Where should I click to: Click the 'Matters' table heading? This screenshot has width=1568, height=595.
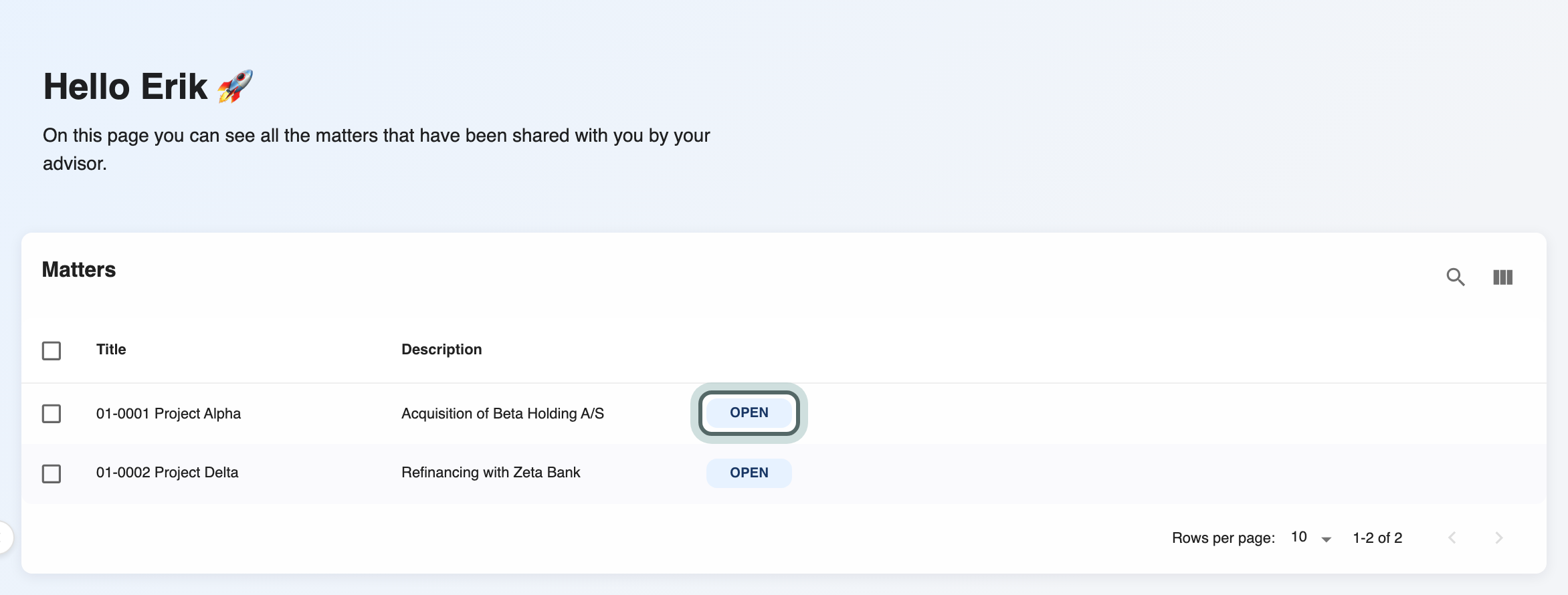pyautogui.click(x=79, y=269)
